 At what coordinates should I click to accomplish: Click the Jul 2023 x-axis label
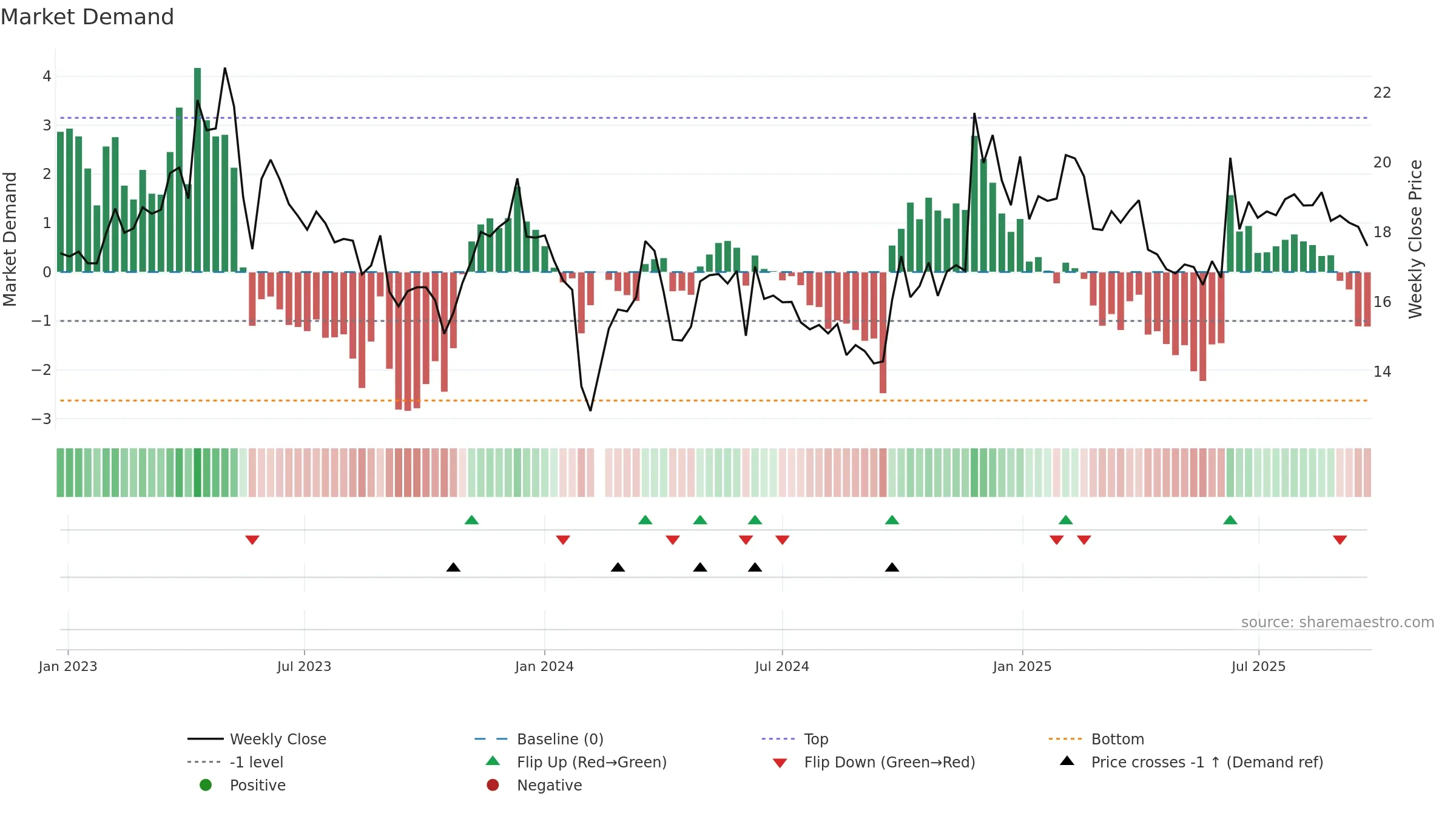[x=304, y=667]
